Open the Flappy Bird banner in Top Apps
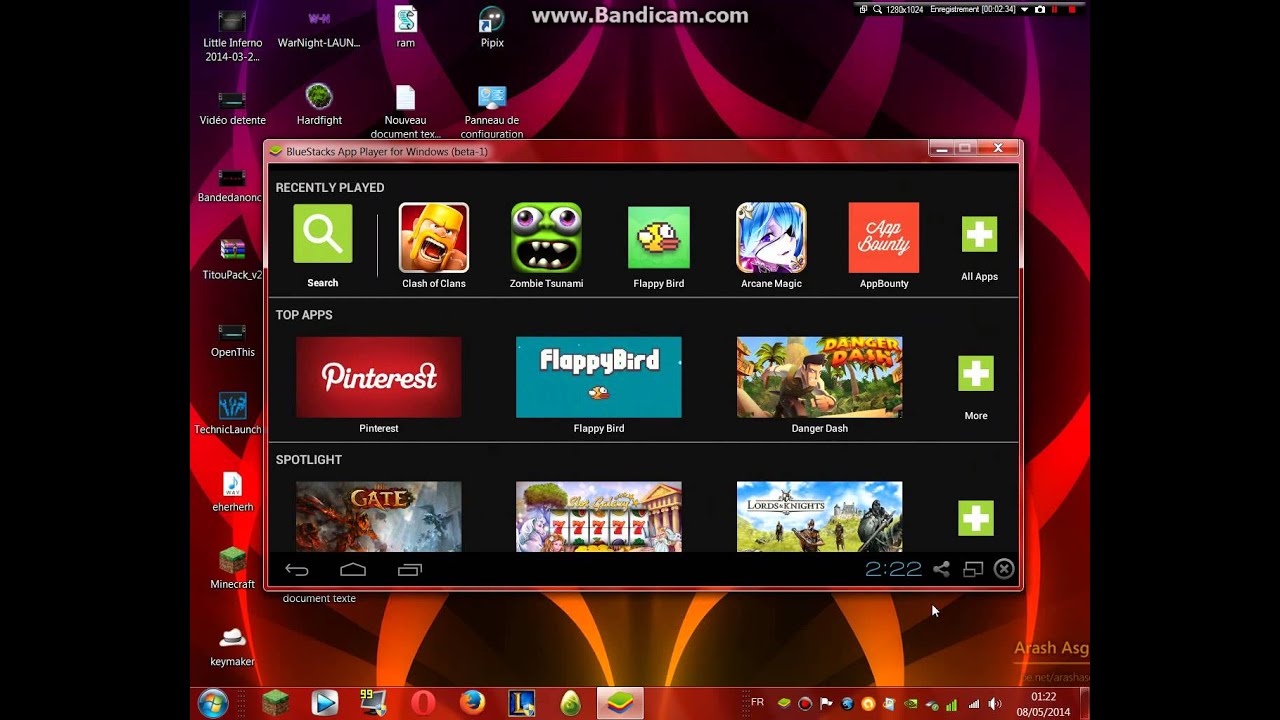This screenshot has height=720, width=1280. (599, 377)
